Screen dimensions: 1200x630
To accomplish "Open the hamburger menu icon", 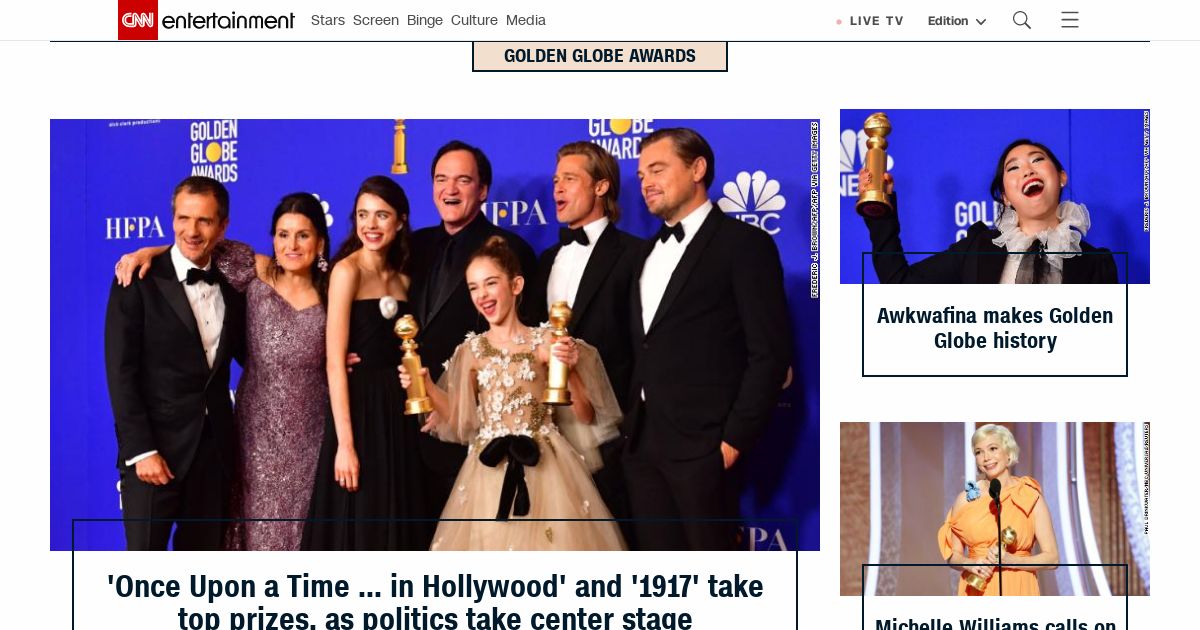I will pyautogui.click(x=1070, y=20).
